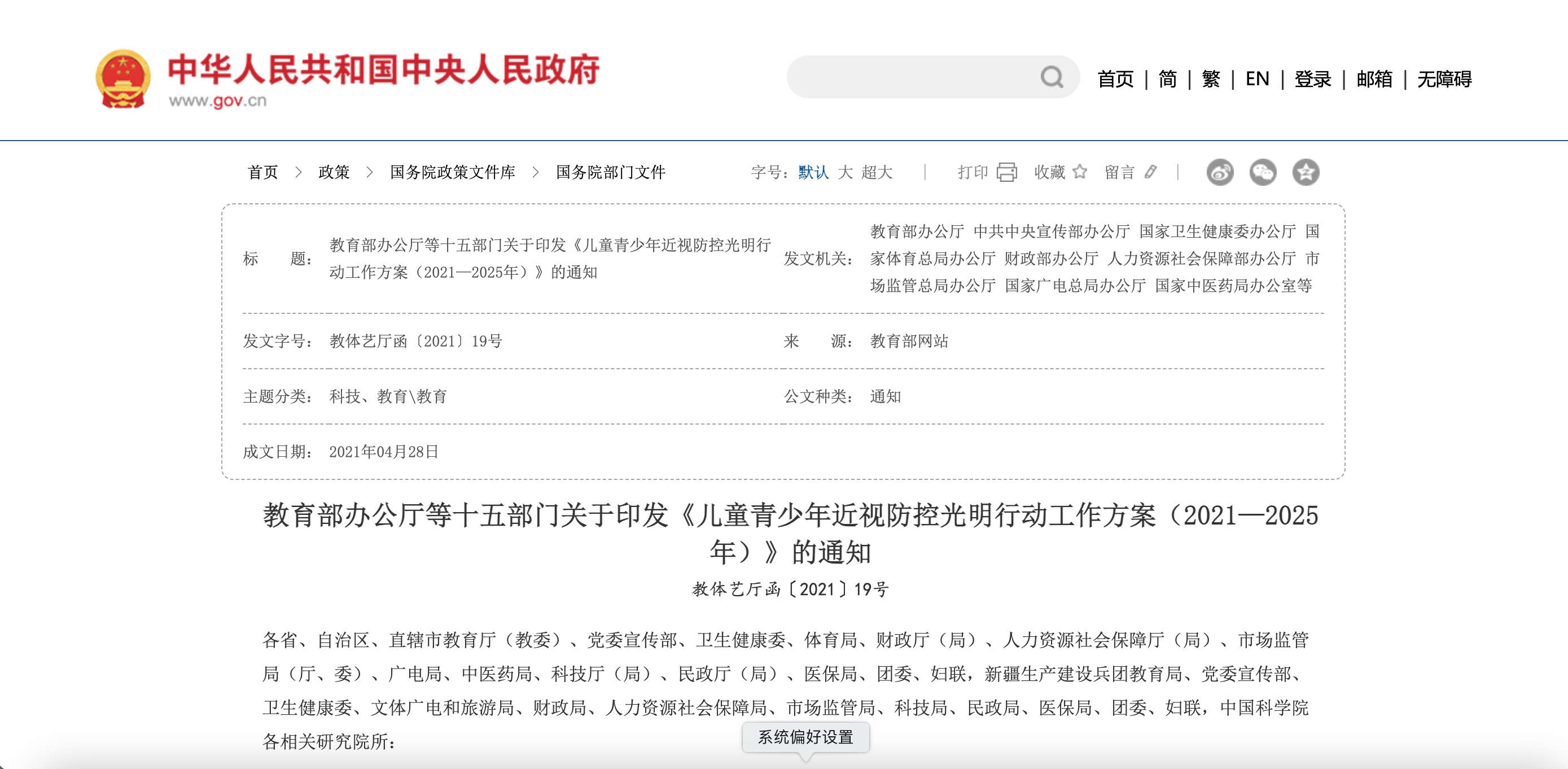Click the large article headline
1568x769 pixels.
pyautogui.click(x=790, y=534)
